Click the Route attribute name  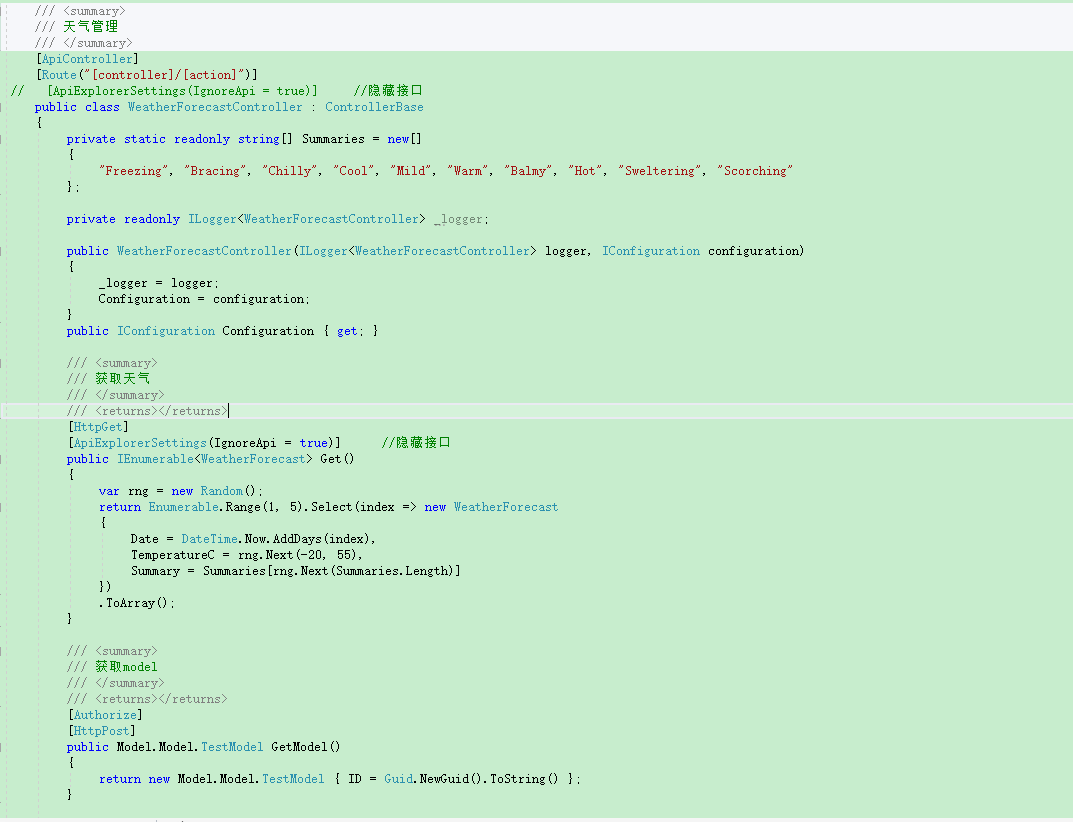[60, 75]
